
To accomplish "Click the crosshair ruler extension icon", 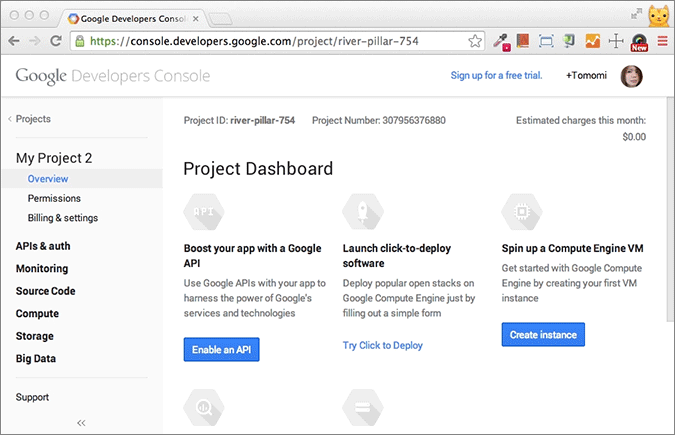I will 615,42.
